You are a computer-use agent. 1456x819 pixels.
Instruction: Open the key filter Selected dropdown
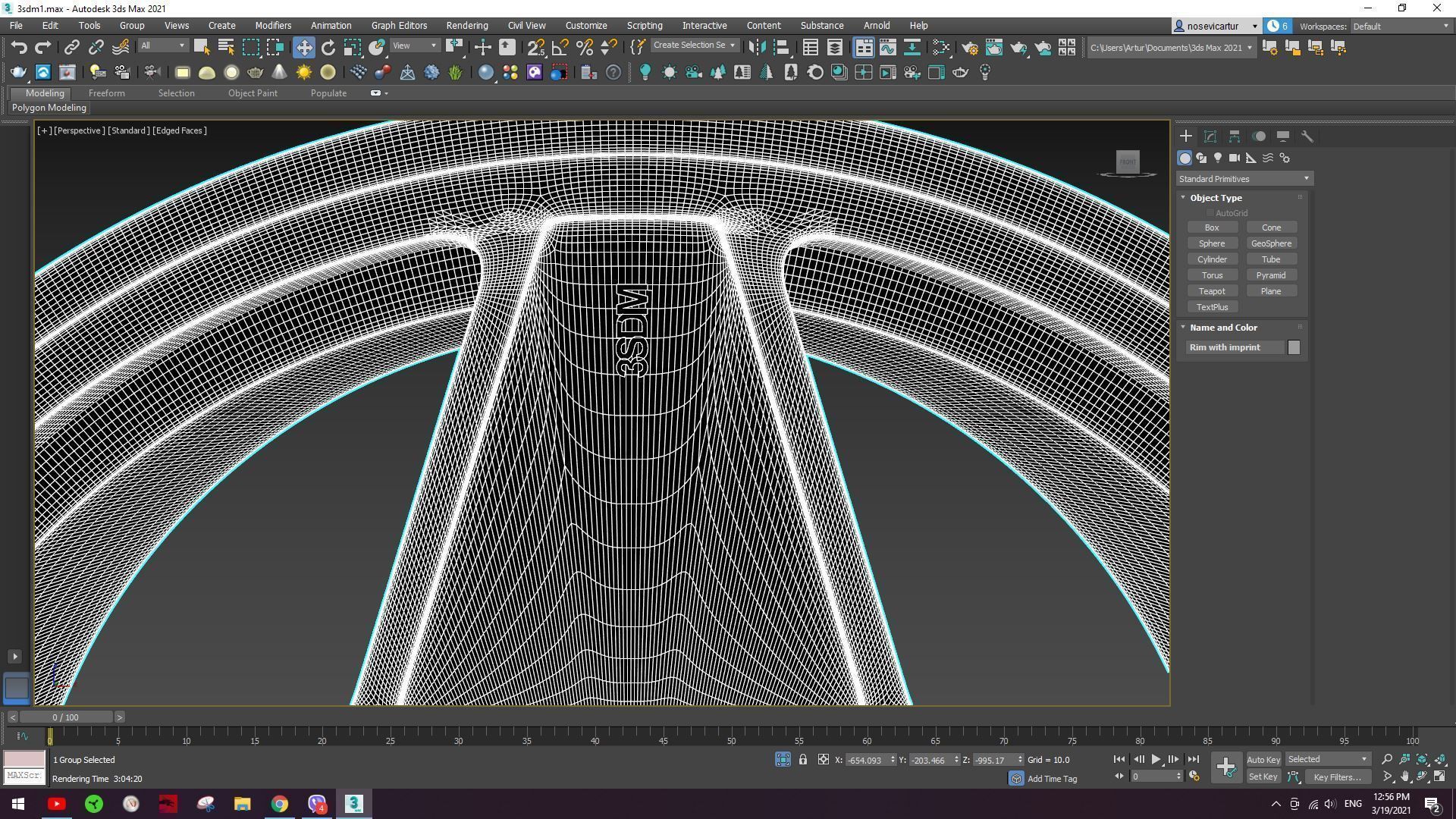(x=1327, y=759)
